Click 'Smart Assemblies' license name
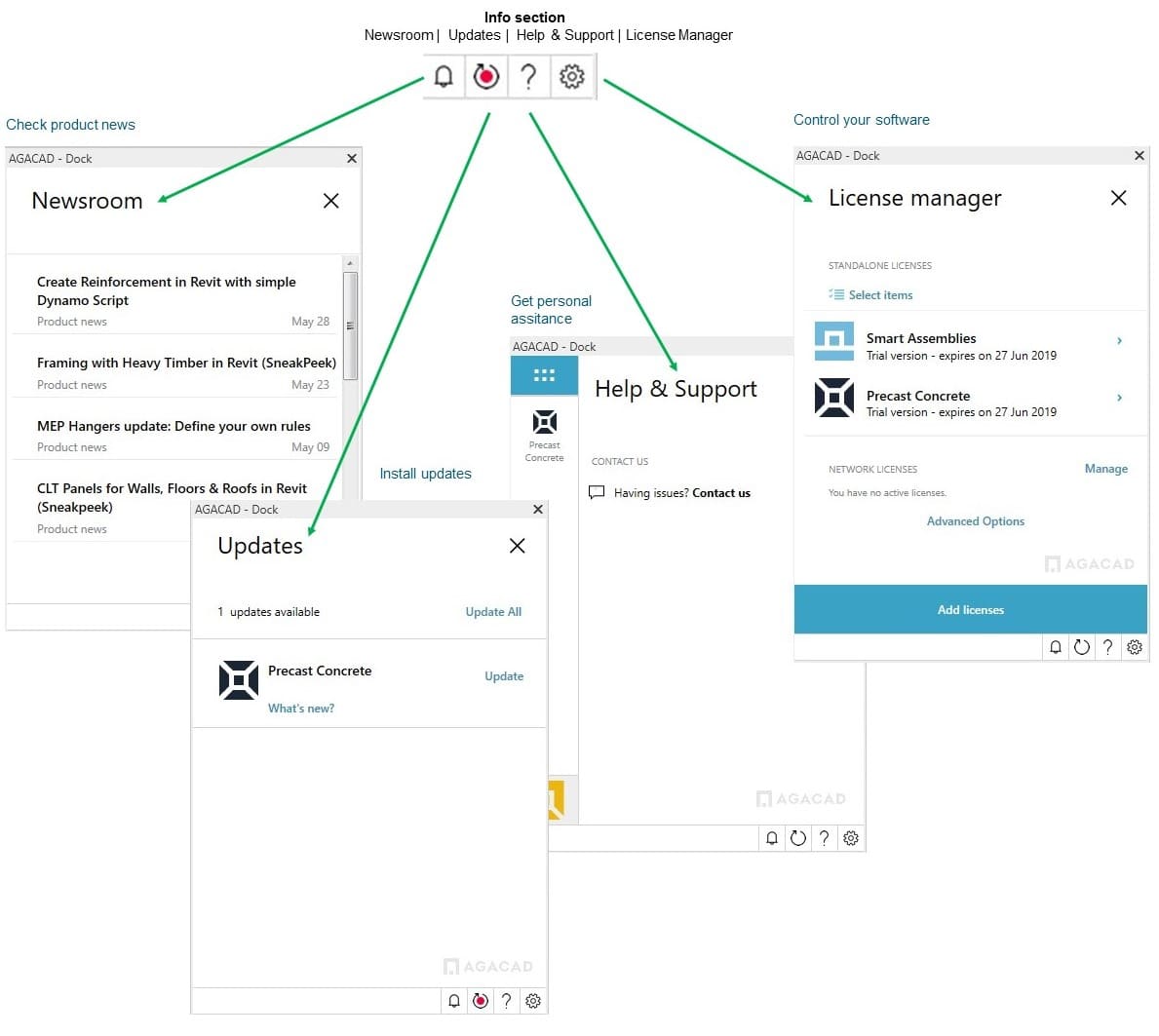This screenshot has width=1159, height=1036. (921, 338)
